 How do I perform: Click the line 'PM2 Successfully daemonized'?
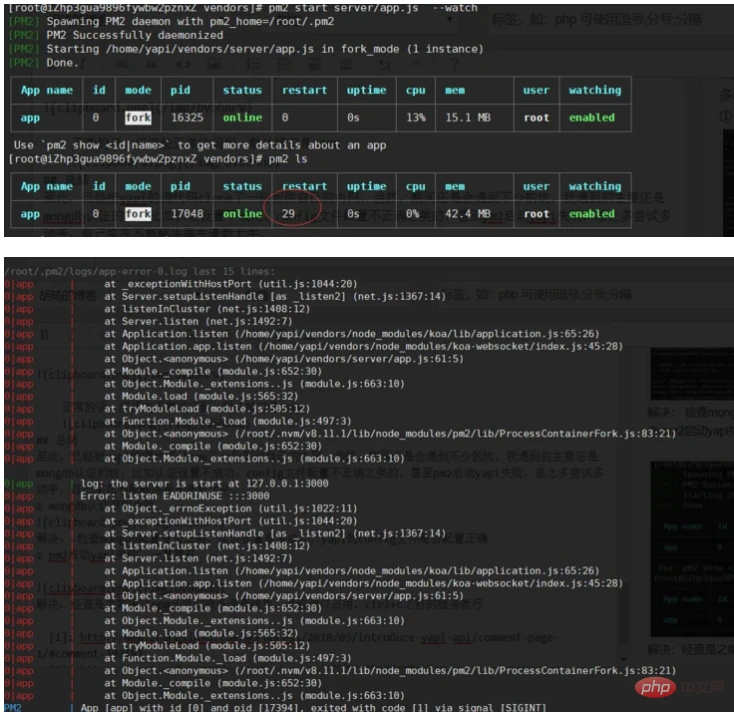pos(134,35)
